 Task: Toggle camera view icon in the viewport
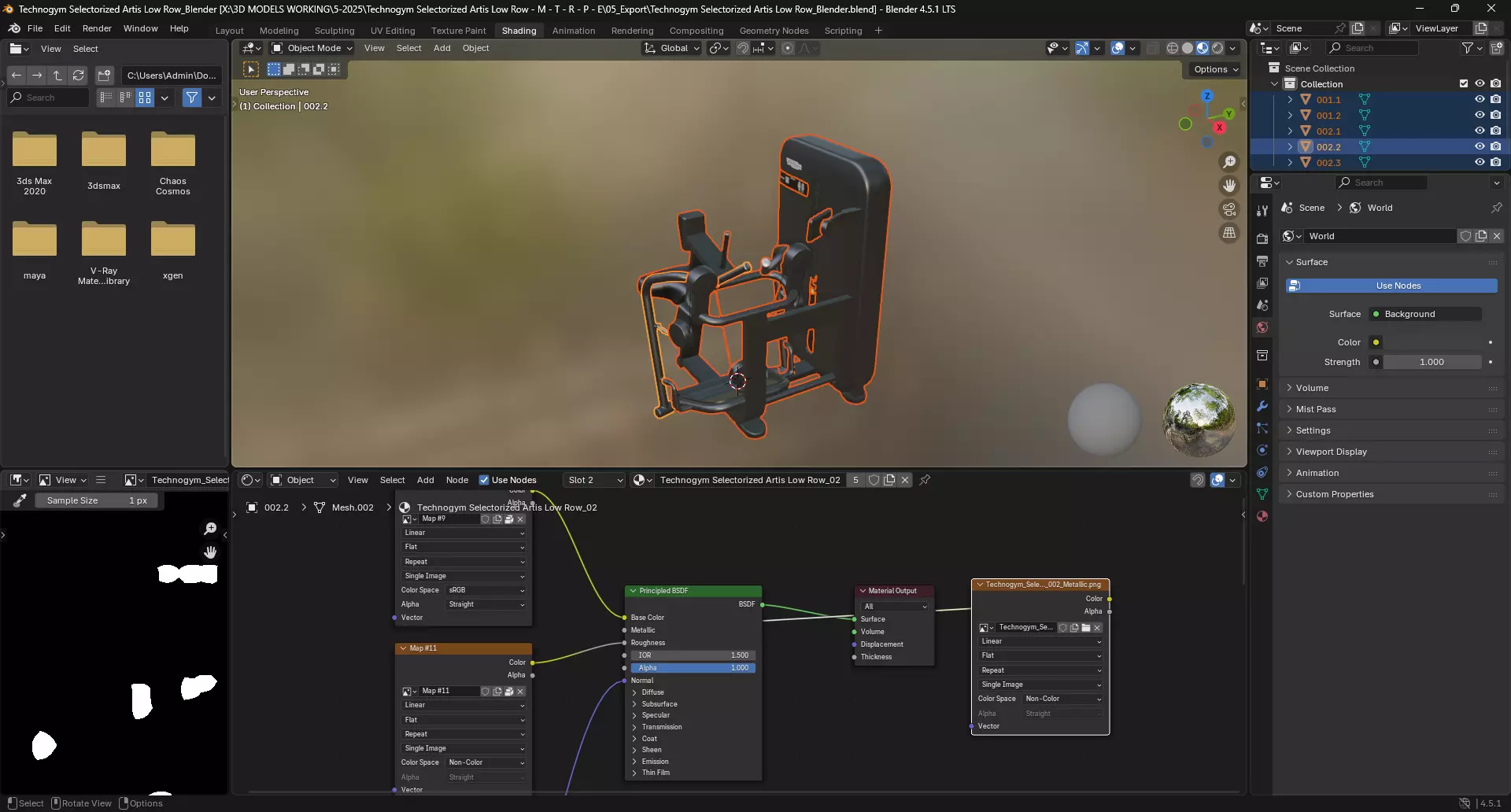pos(1228,209)
